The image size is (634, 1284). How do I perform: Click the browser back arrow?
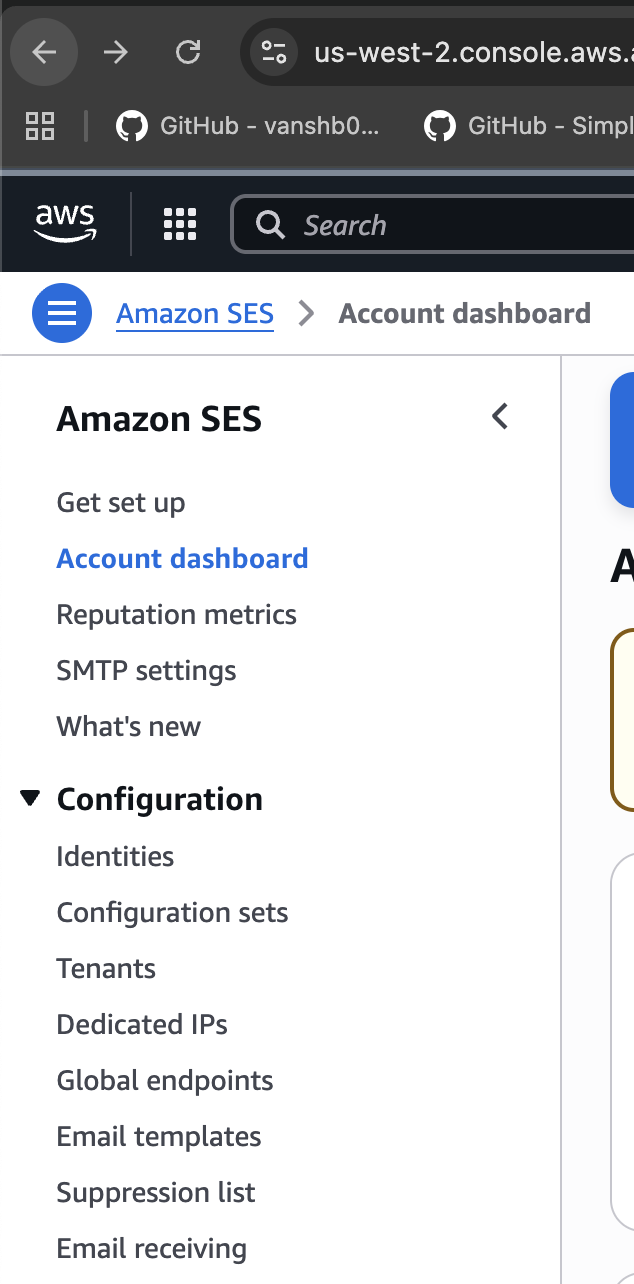coord(44,52)
